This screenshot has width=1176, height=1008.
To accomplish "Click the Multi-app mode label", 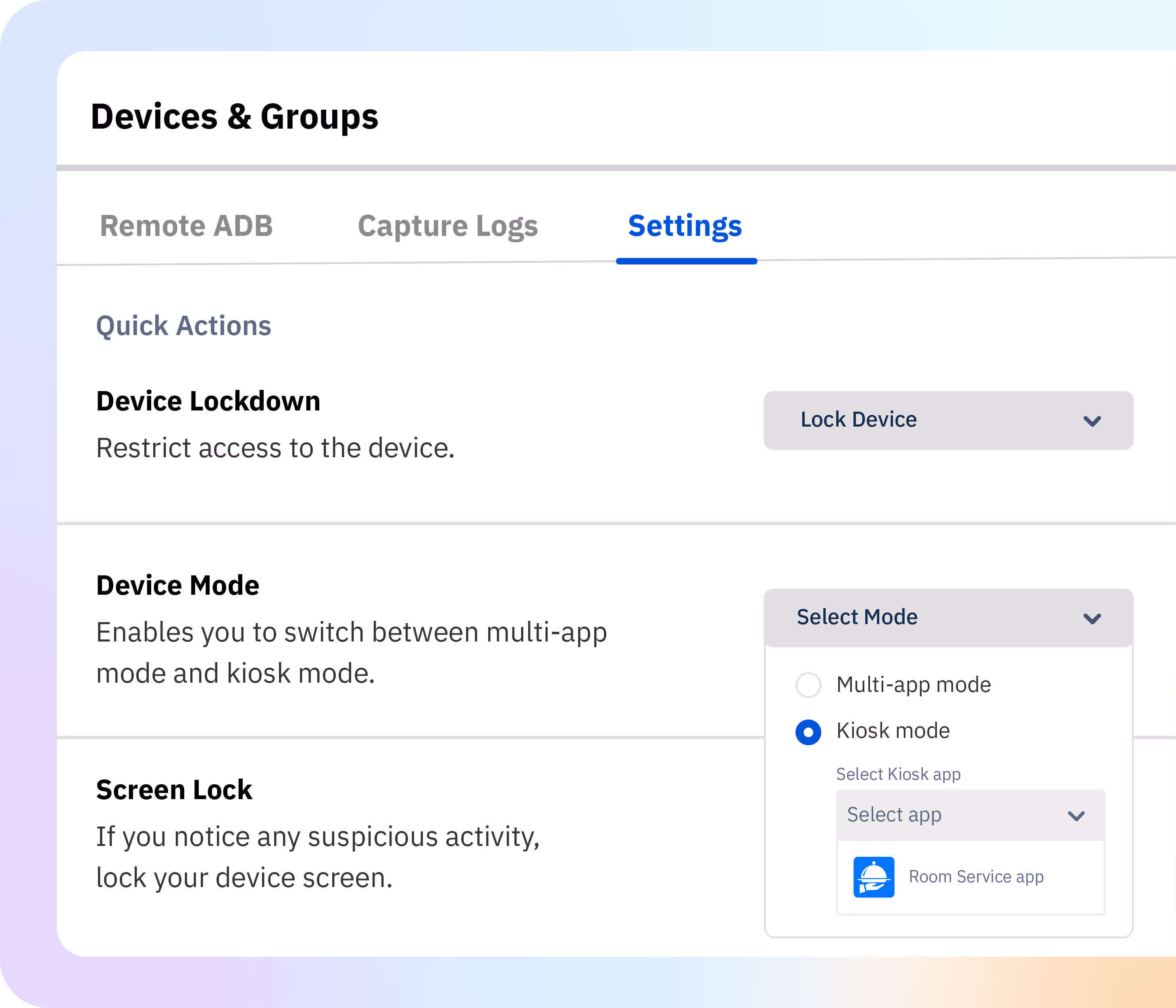I will 913,685.
